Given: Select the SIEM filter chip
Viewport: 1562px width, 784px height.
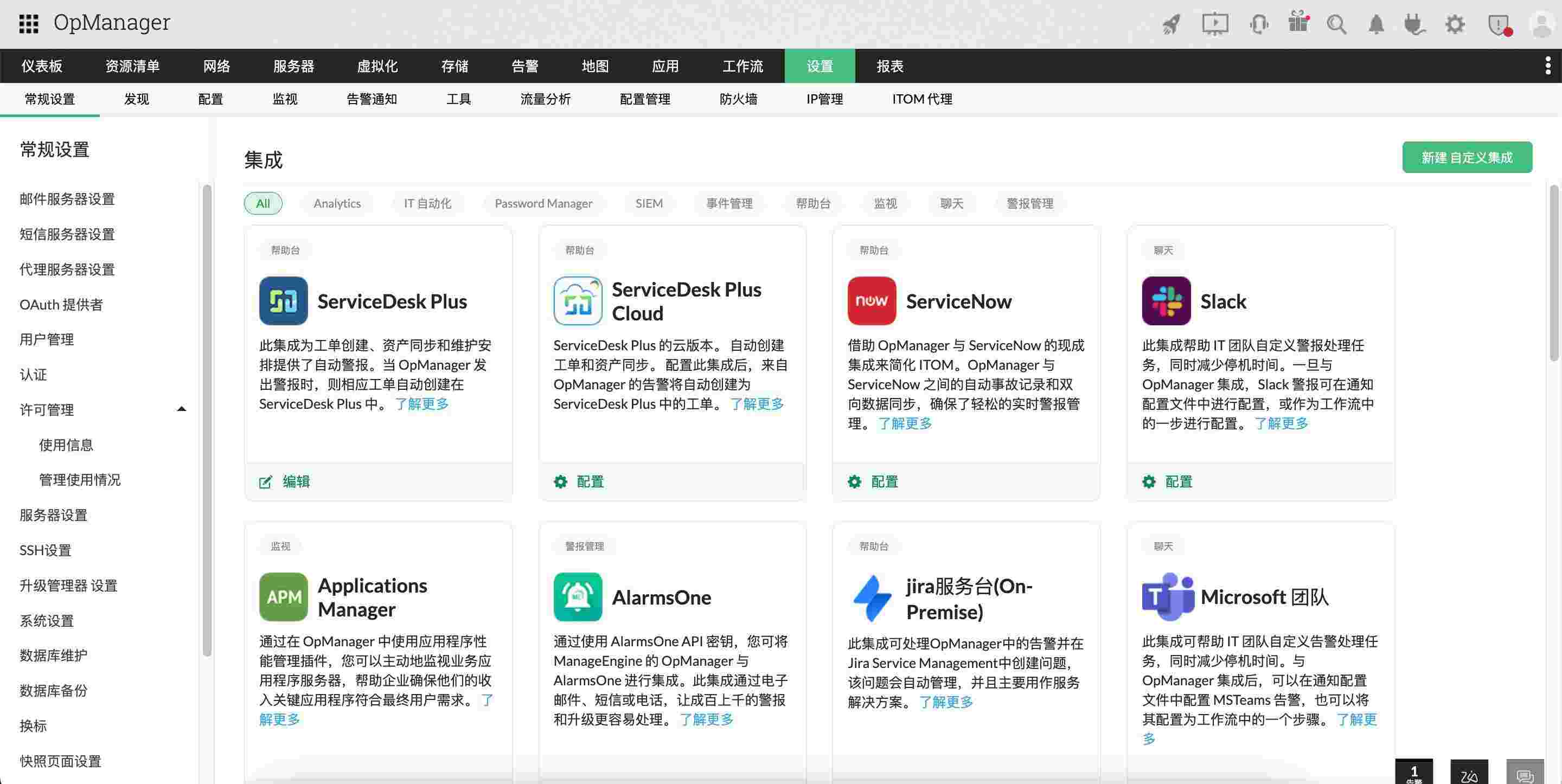Looking at the screenshot, I should tap(649, 203).
